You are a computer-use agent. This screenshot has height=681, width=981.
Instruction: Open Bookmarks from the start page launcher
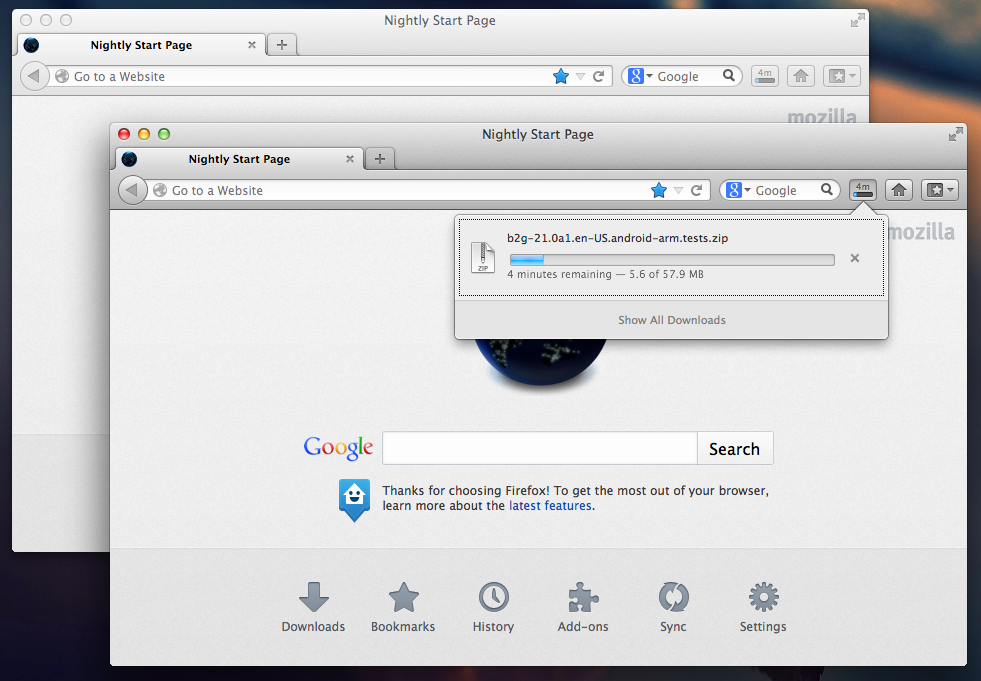pyautogui.click(x=403, y=607)
